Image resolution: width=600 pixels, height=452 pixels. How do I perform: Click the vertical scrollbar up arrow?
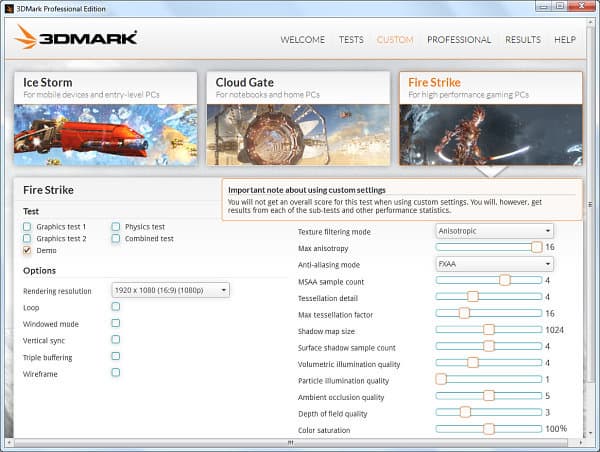(x=590, y=23)
